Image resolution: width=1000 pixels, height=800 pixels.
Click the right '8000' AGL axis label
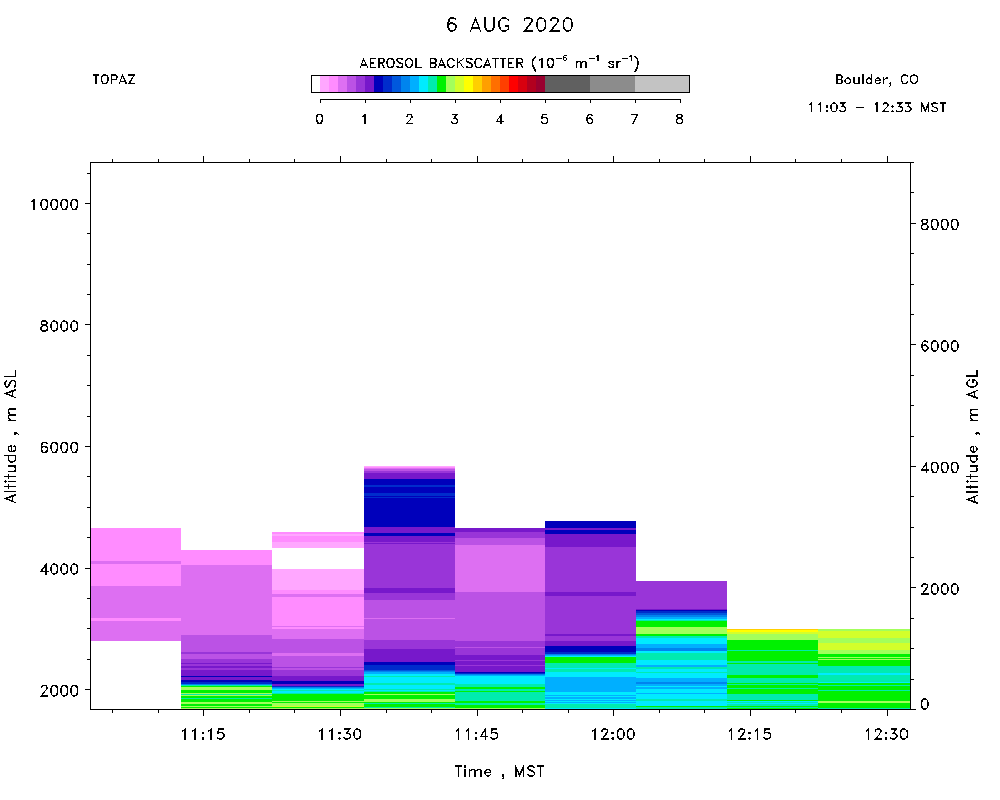(x=939, y=225)
